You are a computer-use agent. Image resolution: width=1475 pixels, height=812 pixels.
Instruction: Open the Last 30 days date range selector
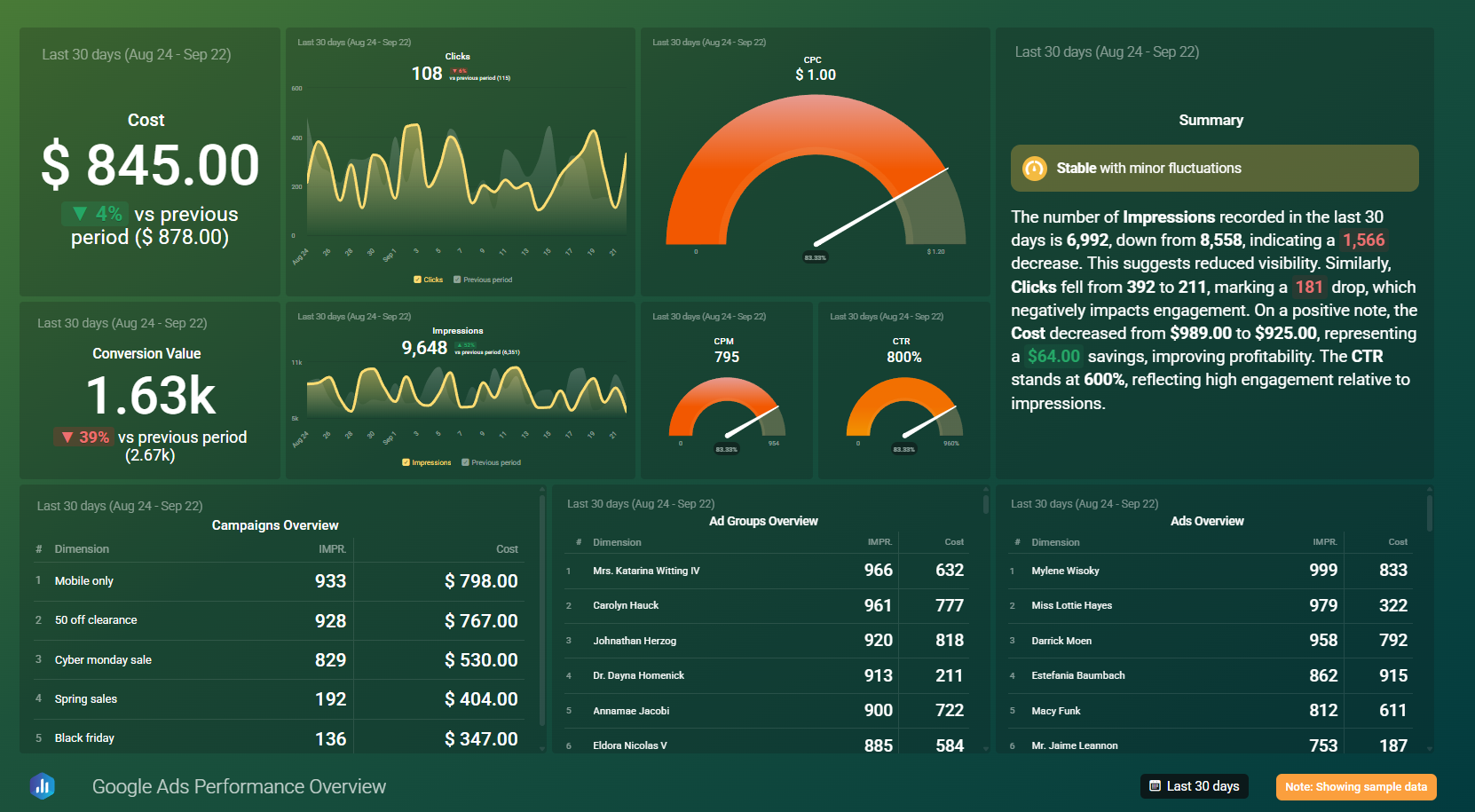point(1194,786)
